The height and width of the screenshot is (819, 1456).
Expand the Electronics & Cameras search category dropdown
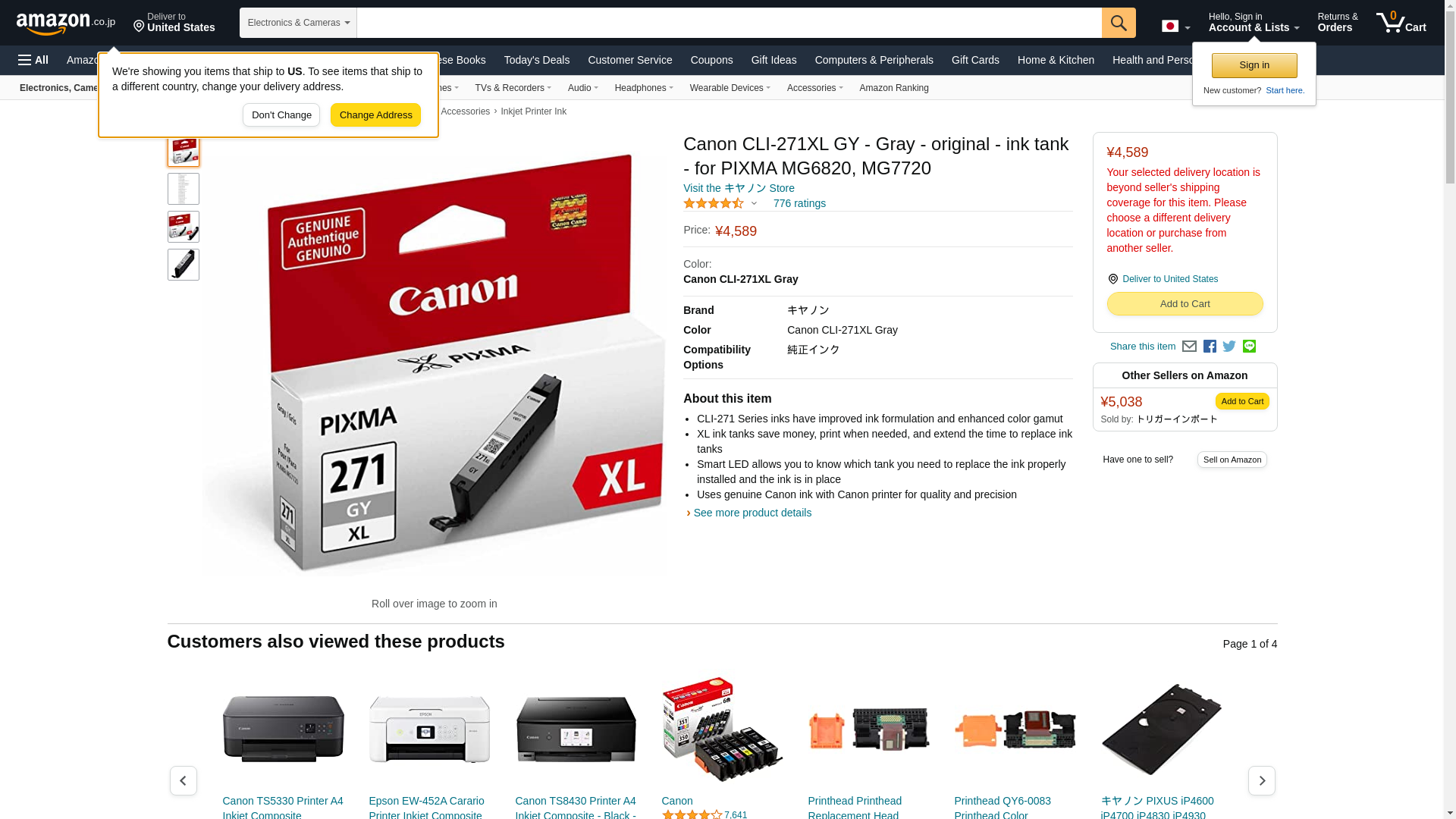[x=298, y=23]
